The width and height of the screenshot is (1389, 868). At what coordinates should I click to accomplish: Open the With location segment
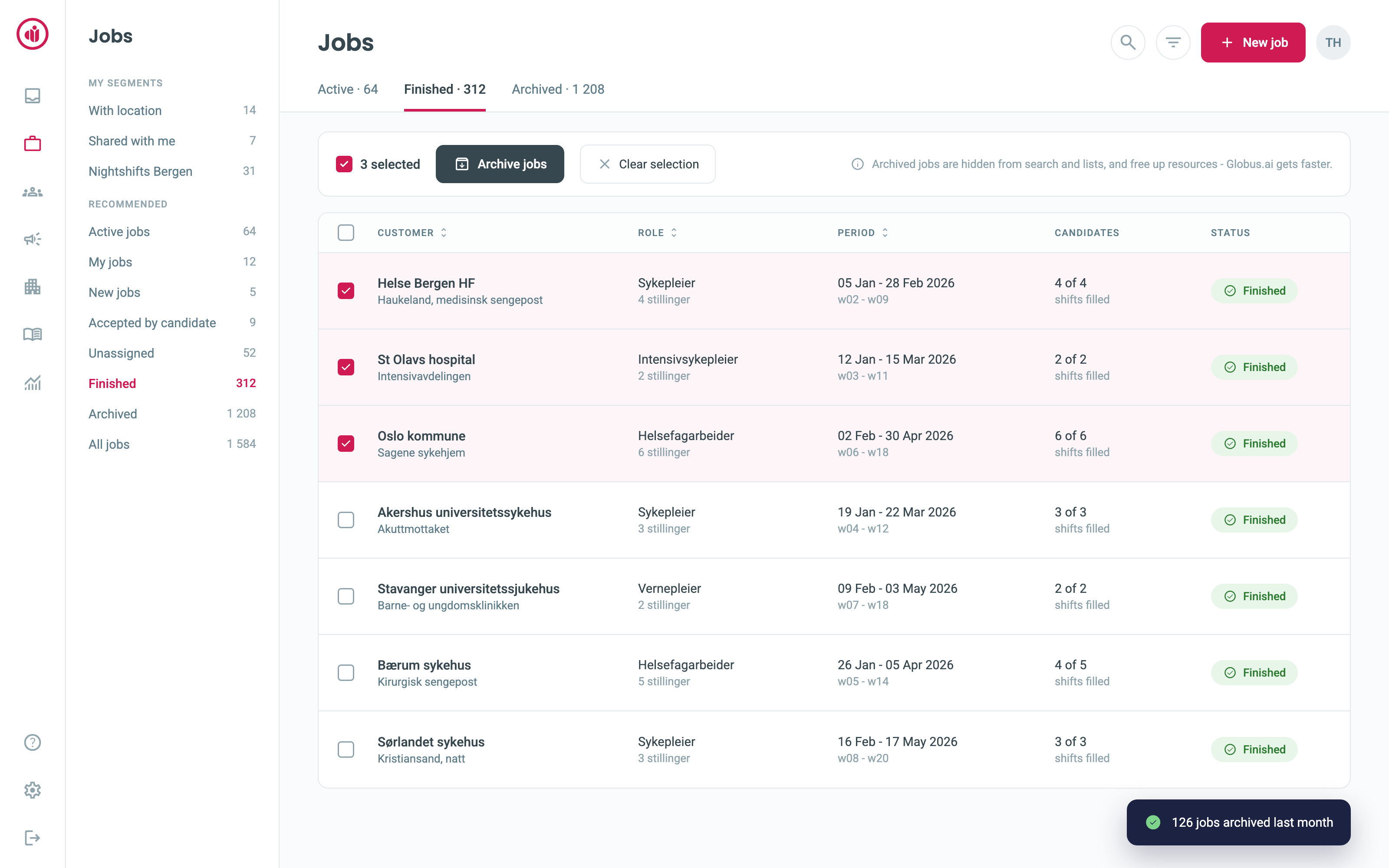[x=171, y=110]
